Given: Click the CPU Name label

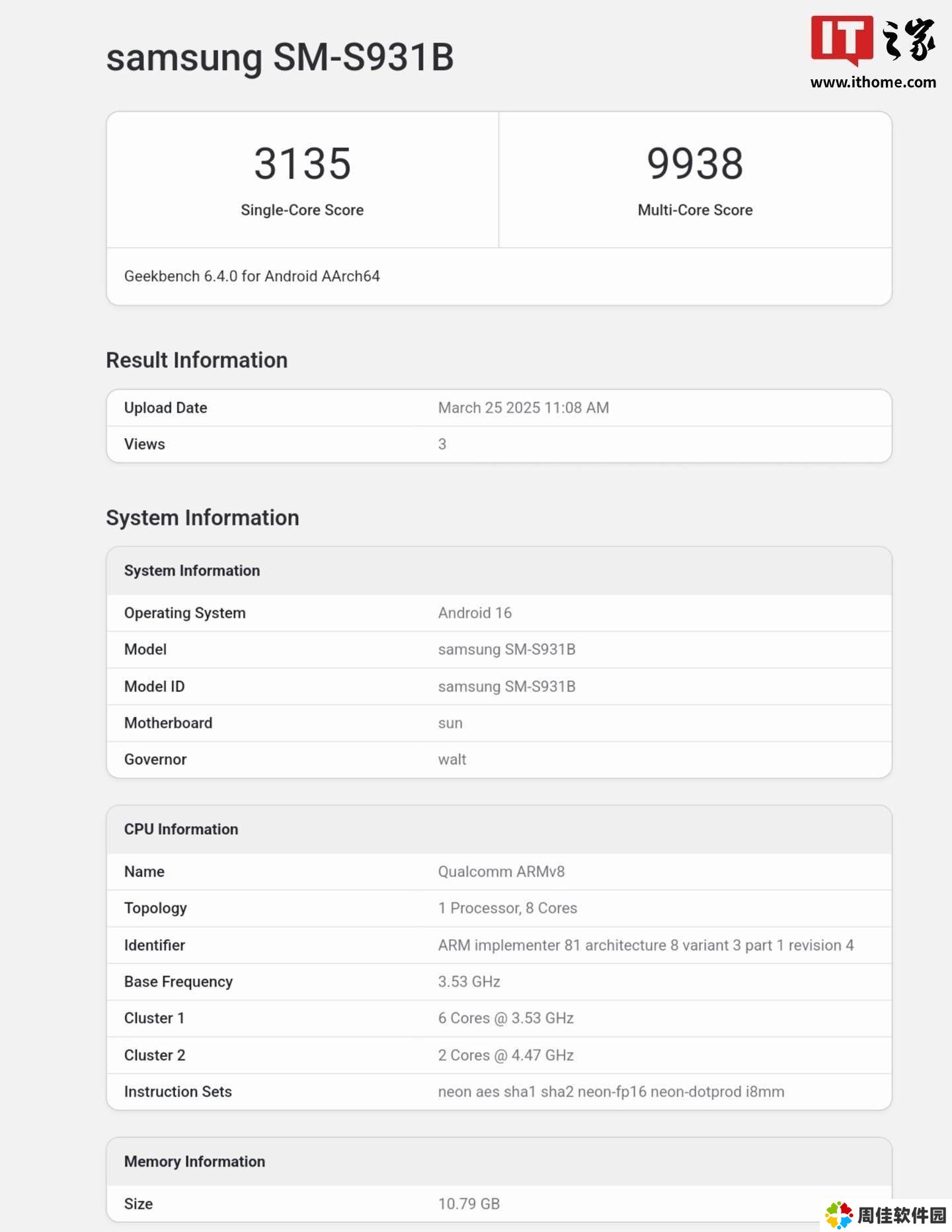Looking at the screenshot, I should coord(145,872).
